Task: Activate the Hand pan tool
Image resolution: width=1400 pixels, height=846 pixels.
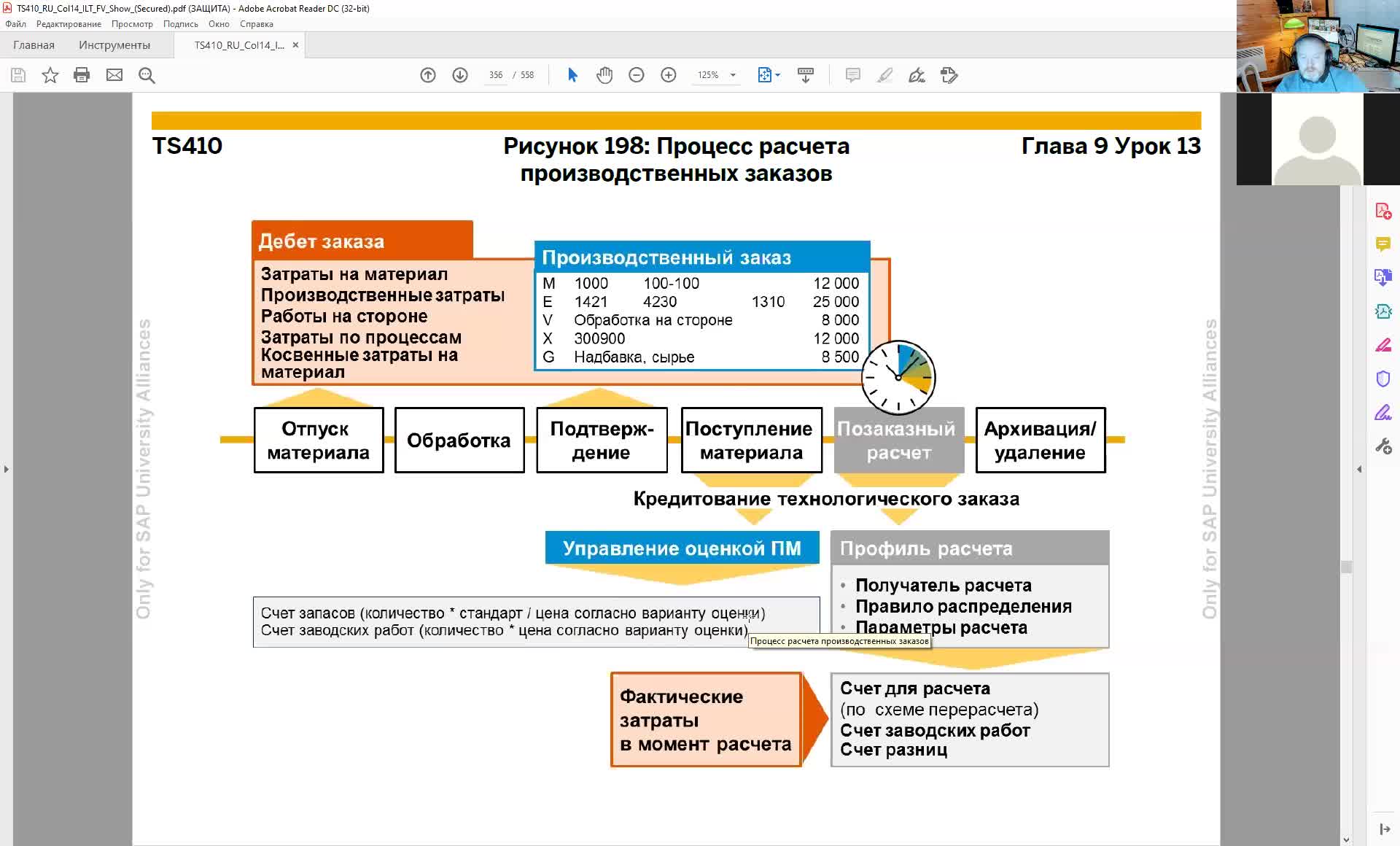Action: (x=604, y=75)
